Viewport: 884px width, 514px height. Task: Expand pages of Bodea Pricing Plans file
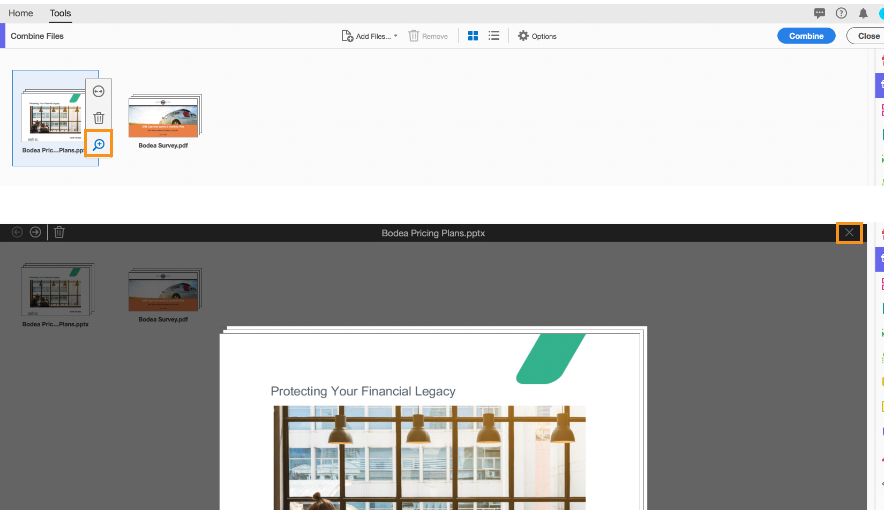pyautogui.click(x=99, y=91)
